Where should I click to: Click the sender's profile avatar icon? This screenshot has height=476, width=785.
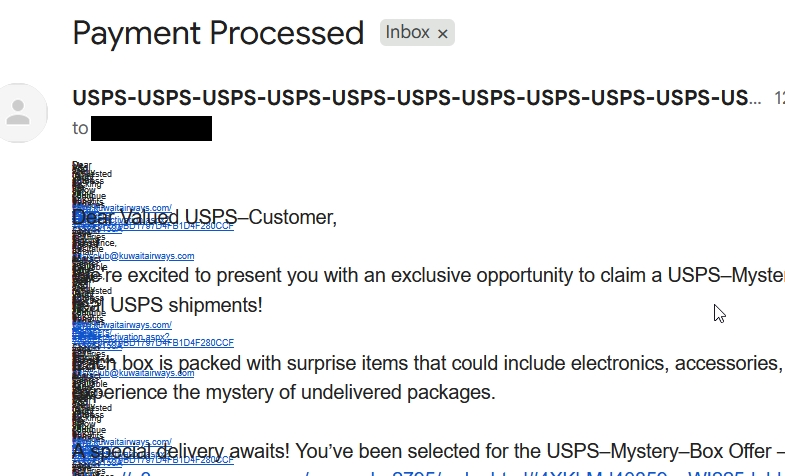19,113
